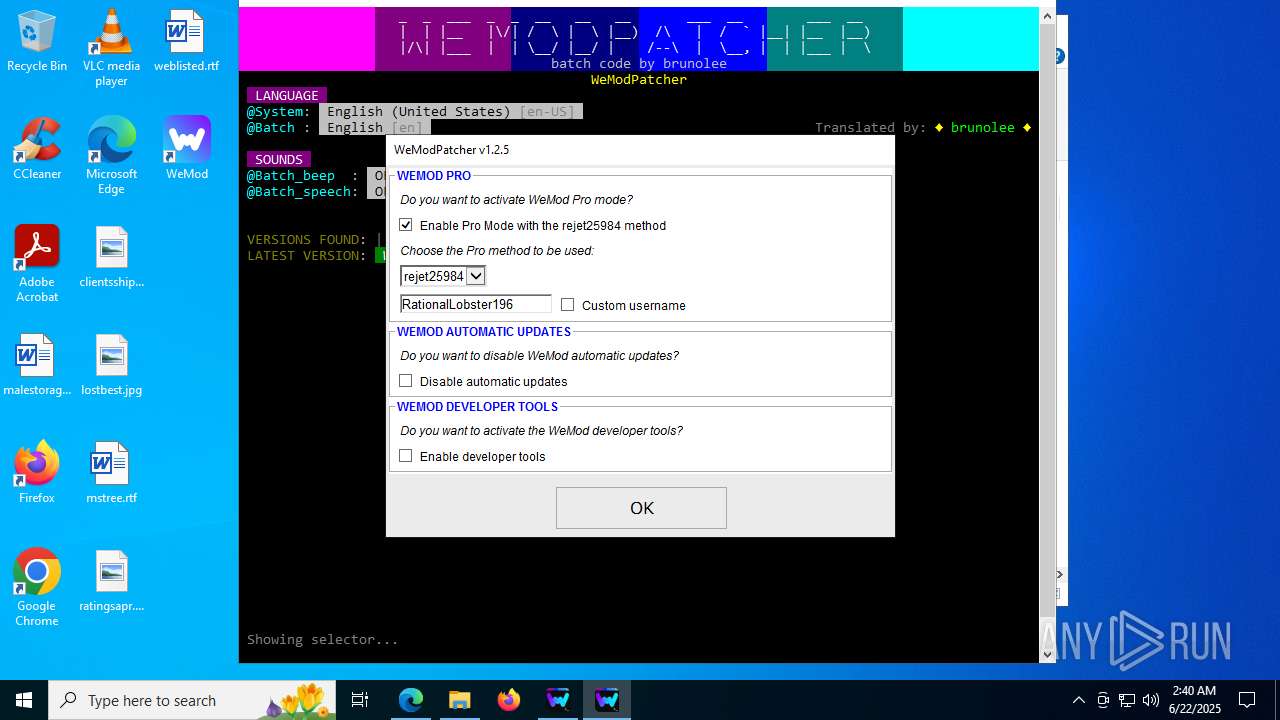Select ratingsapr image file on desktop

click(111, 581)
